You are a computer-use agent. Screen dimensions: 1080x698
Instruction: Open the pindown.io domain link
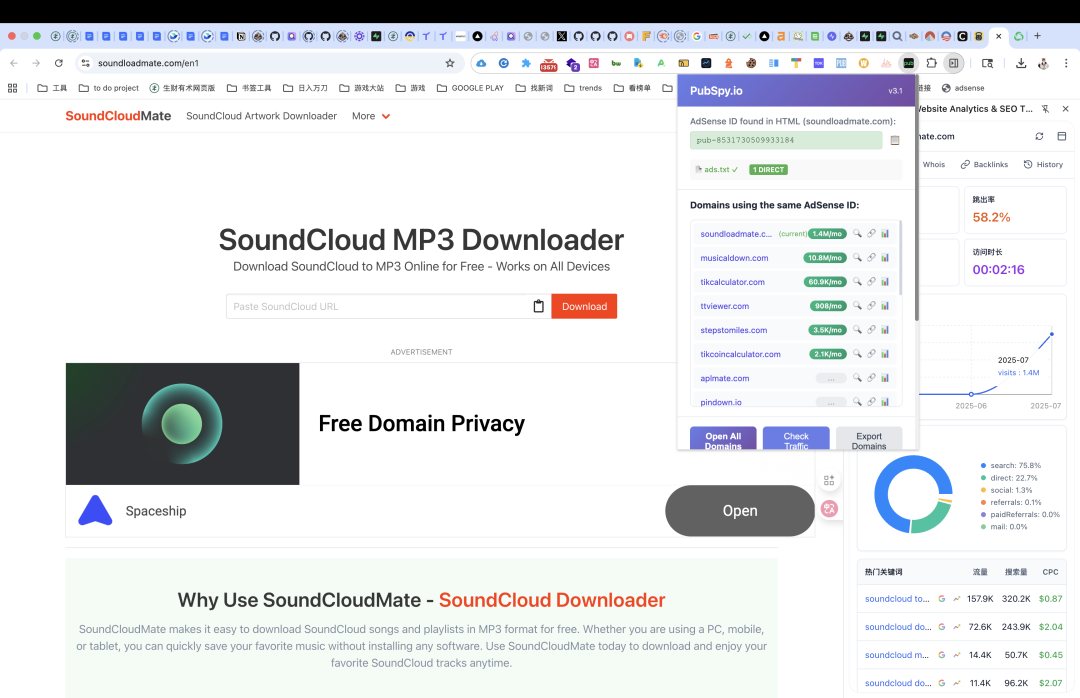(x=721, y=402)
